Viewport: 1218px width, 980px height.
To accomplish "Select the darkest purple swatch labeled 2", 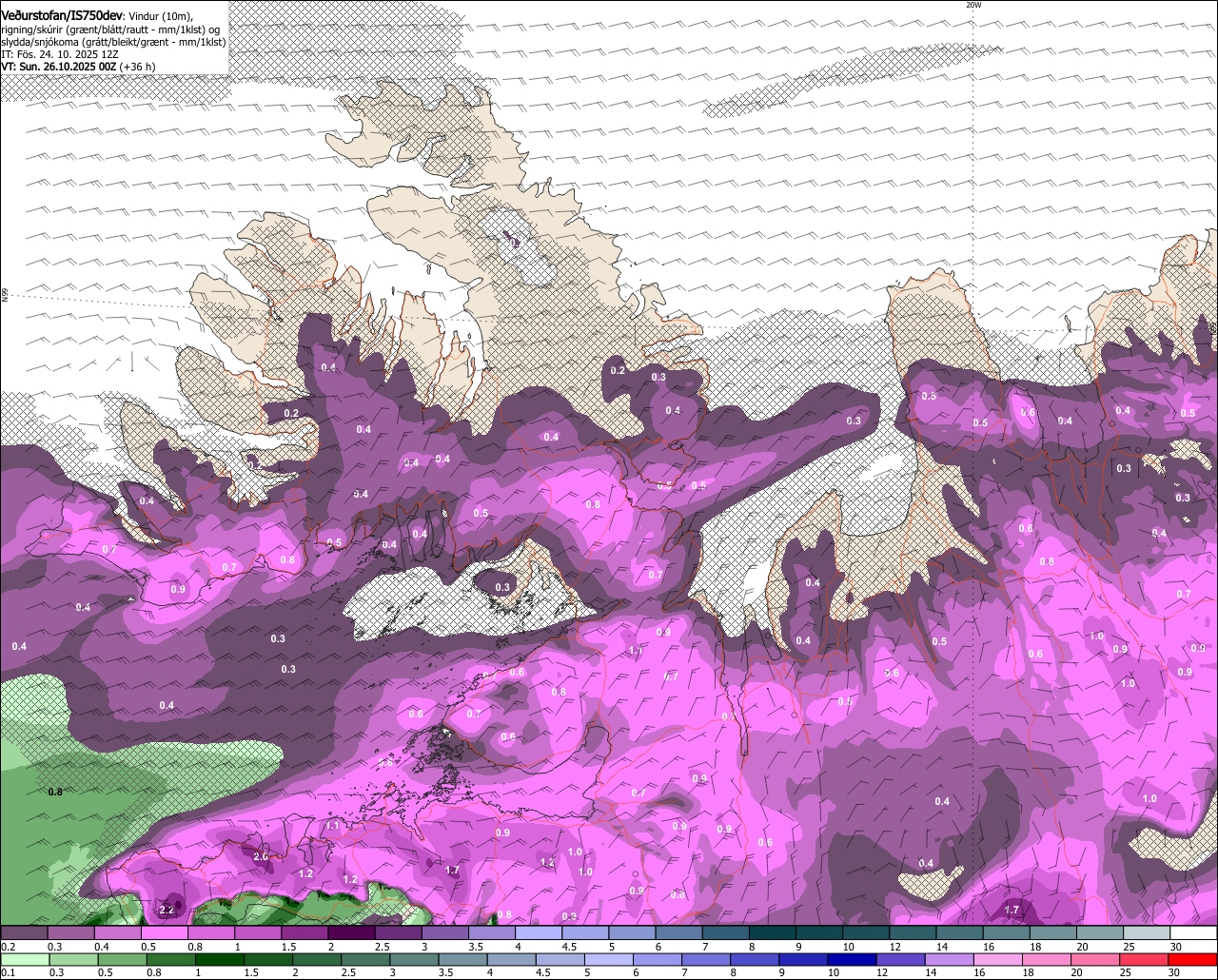I will point(351,933).
